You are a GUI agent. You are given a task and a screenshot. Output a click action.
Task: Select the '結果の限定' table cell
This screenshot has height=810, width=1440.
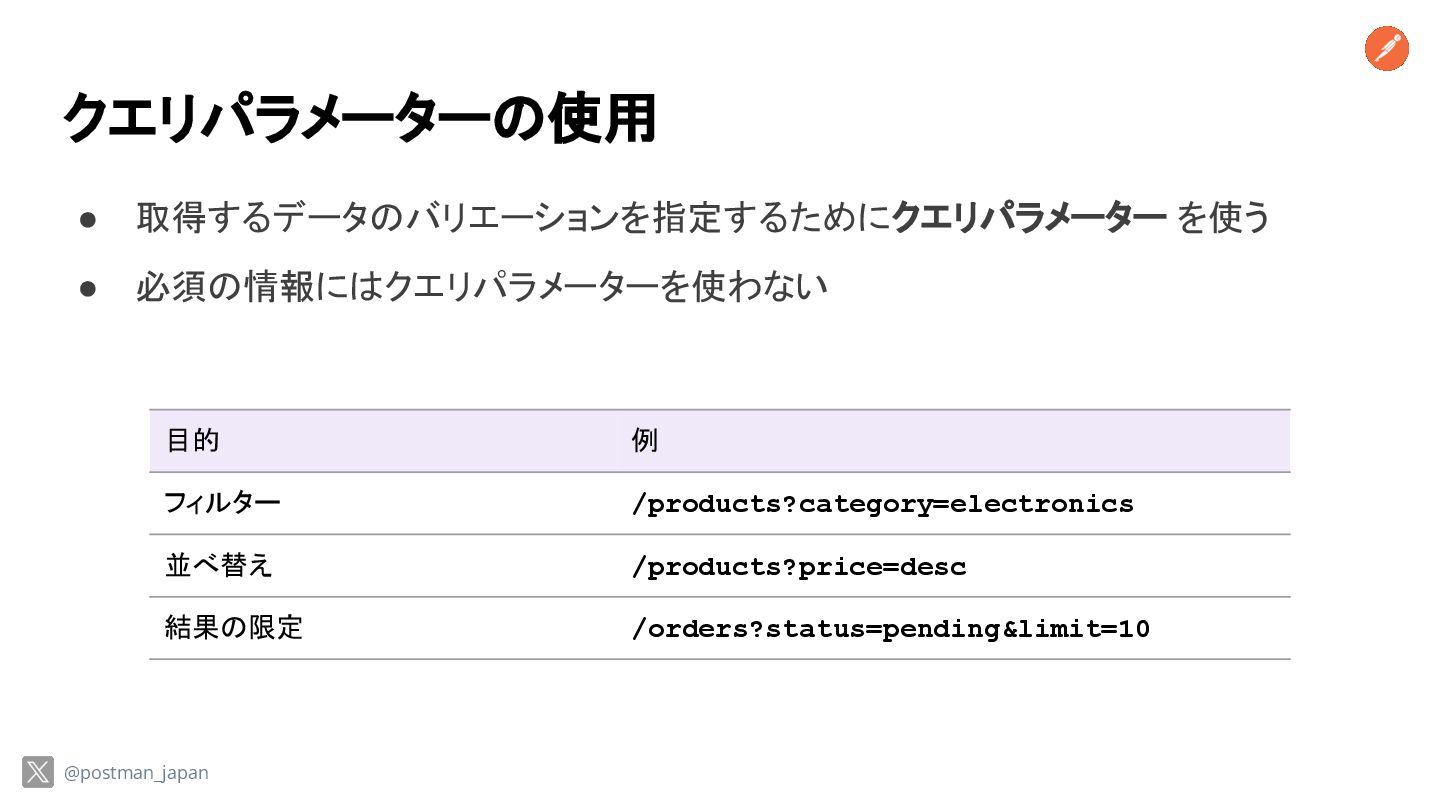233,628
